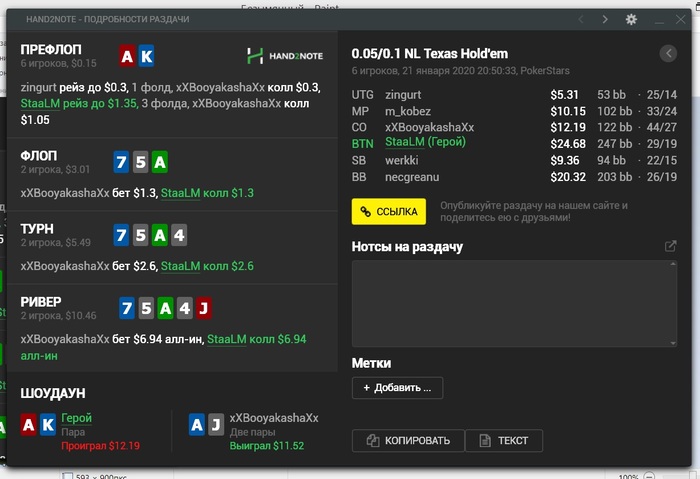
Task: Click hero's showdown King card
Action: point(48,425)
